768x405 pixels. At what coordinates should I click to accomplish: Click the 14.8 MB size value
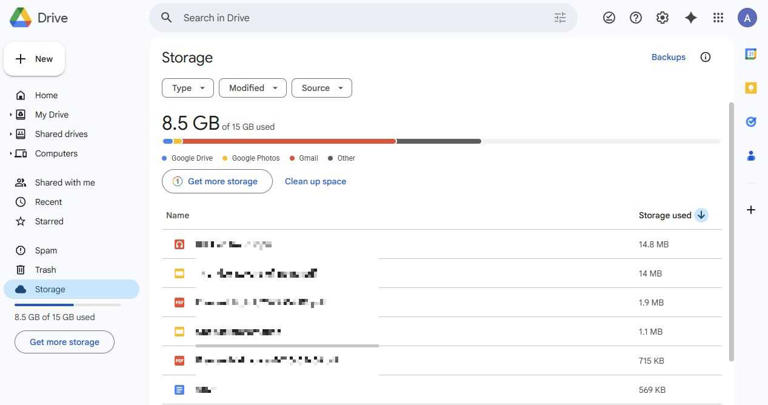653,244
